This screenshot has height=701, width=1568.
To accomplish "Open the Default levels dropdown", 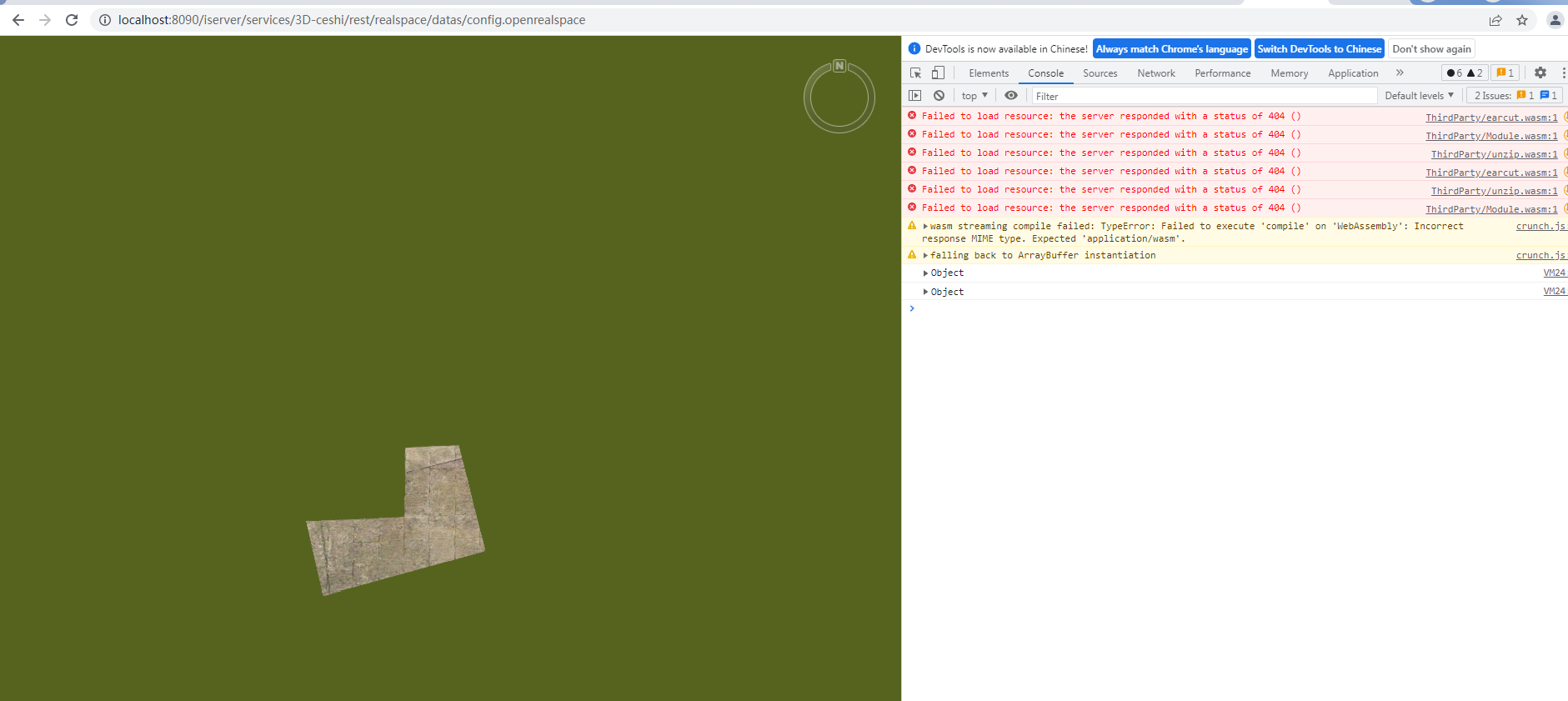I will coord(1420,96).
